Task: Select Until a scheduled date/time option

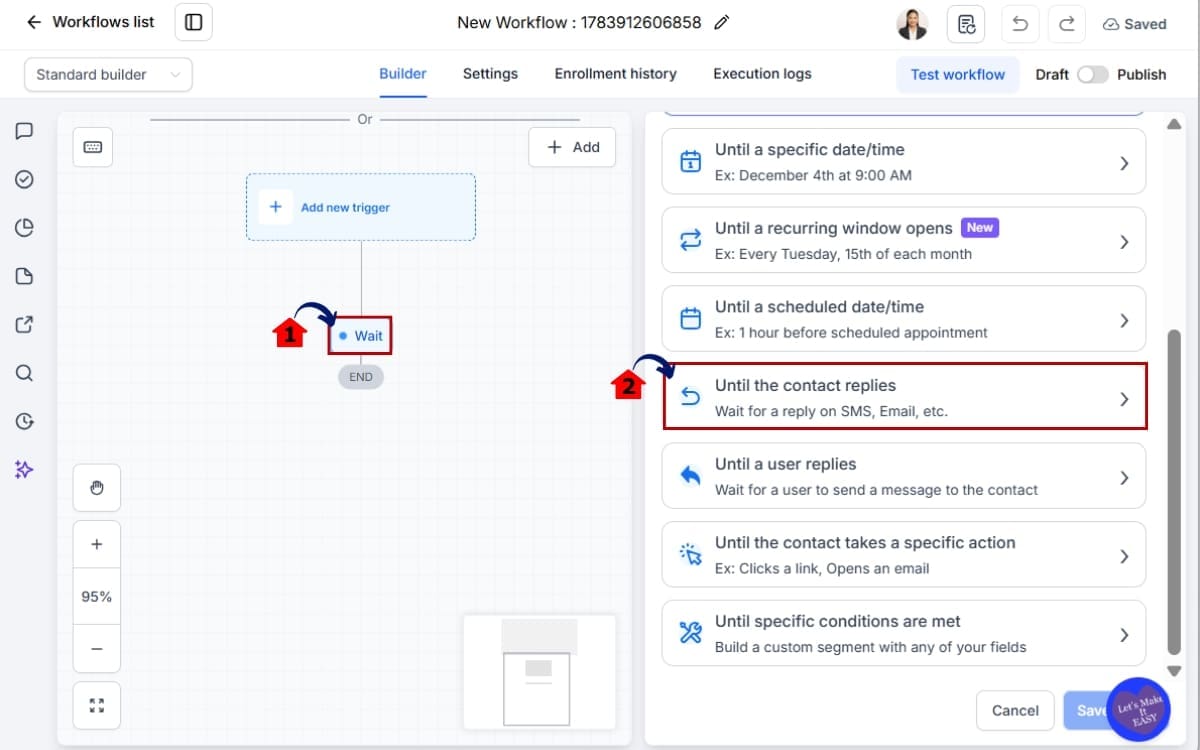Action: pyautogui.click(x=904, y=319)
